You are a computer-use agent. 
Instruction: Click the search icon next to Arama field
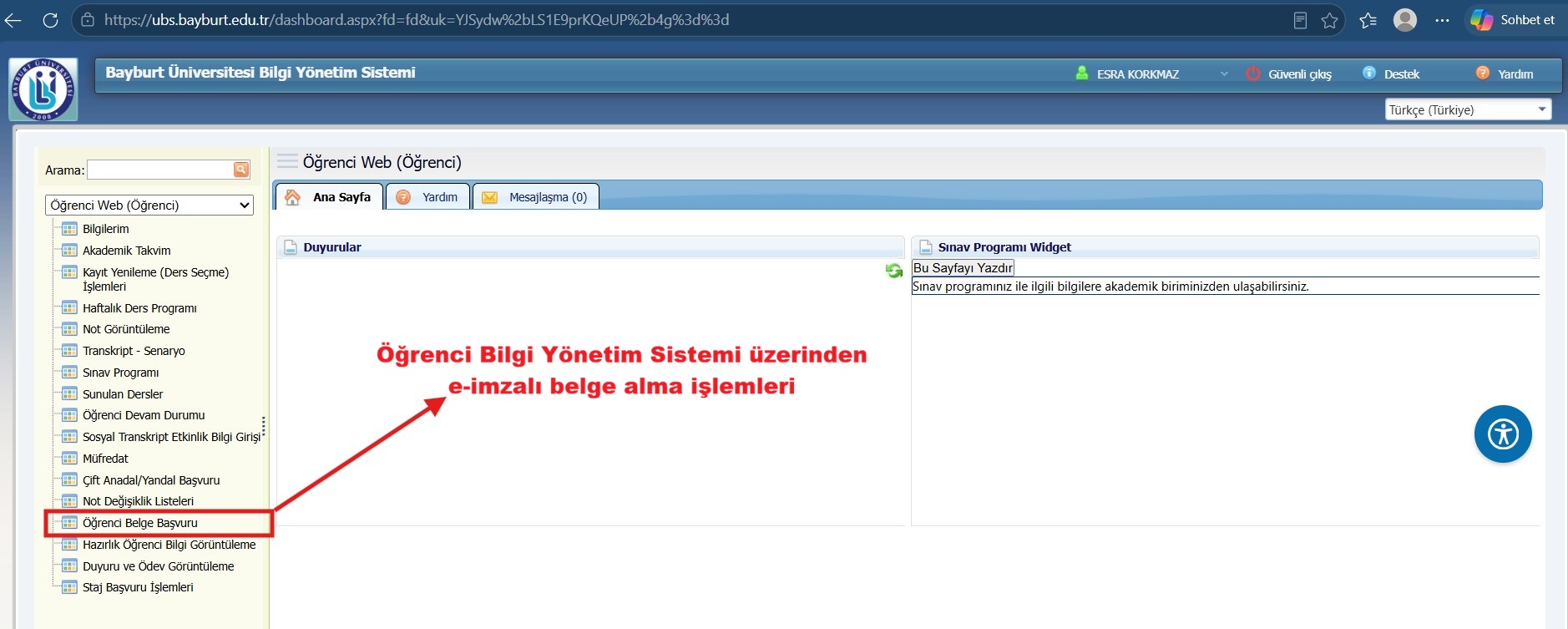(x=241, y=170)
